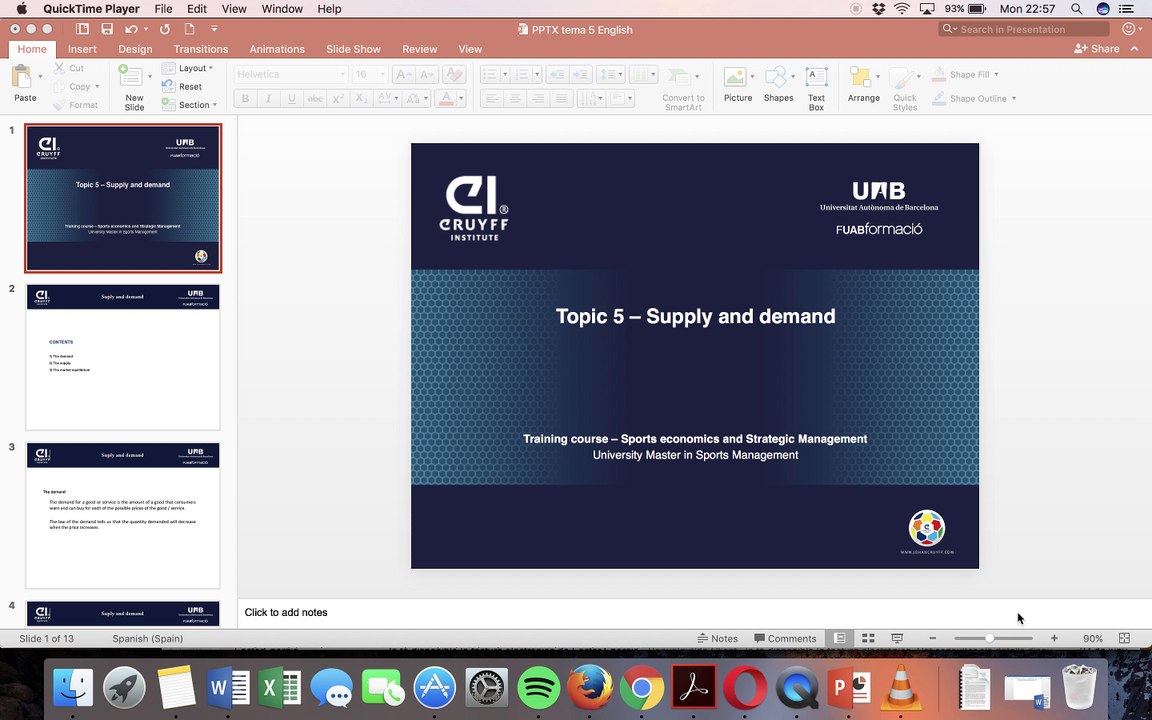The image size is (1152, 720).
Task: Click the Copy button in ribbon
Action: pos(75,86)
